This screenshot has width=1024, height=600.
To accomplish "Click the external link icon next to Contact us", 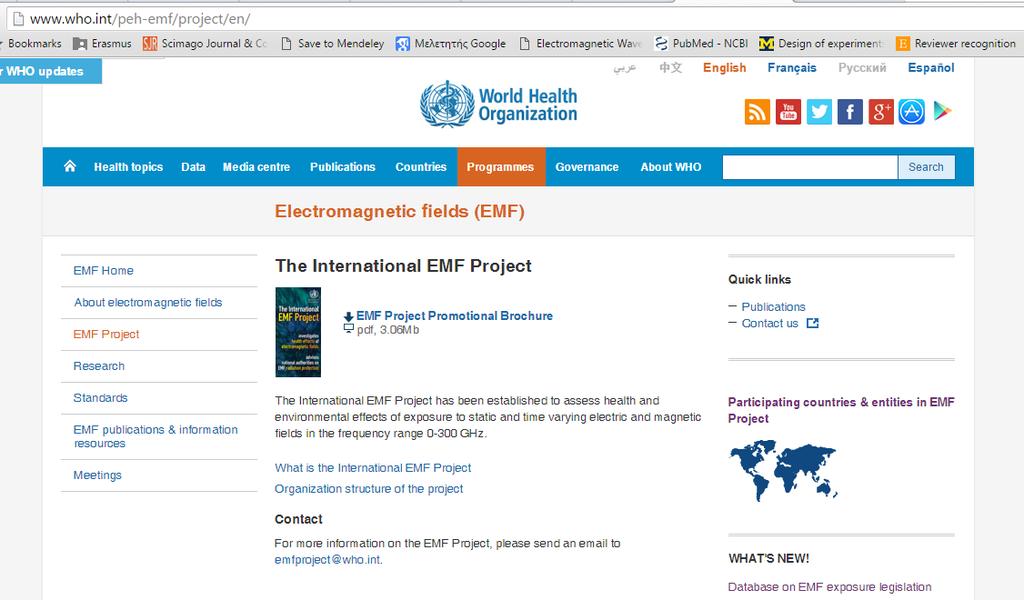I will [x=812, y=323].
